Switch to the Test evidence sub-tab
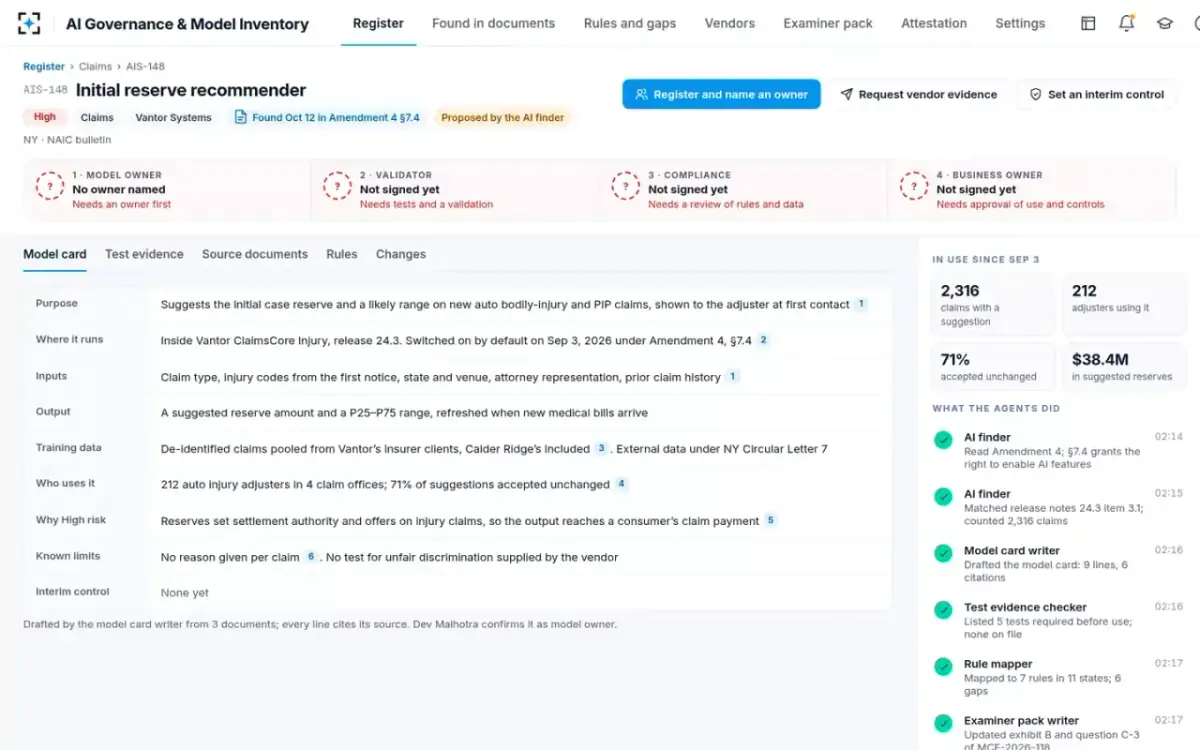Viewport: 1200px width, 750px height. point(144,254)
